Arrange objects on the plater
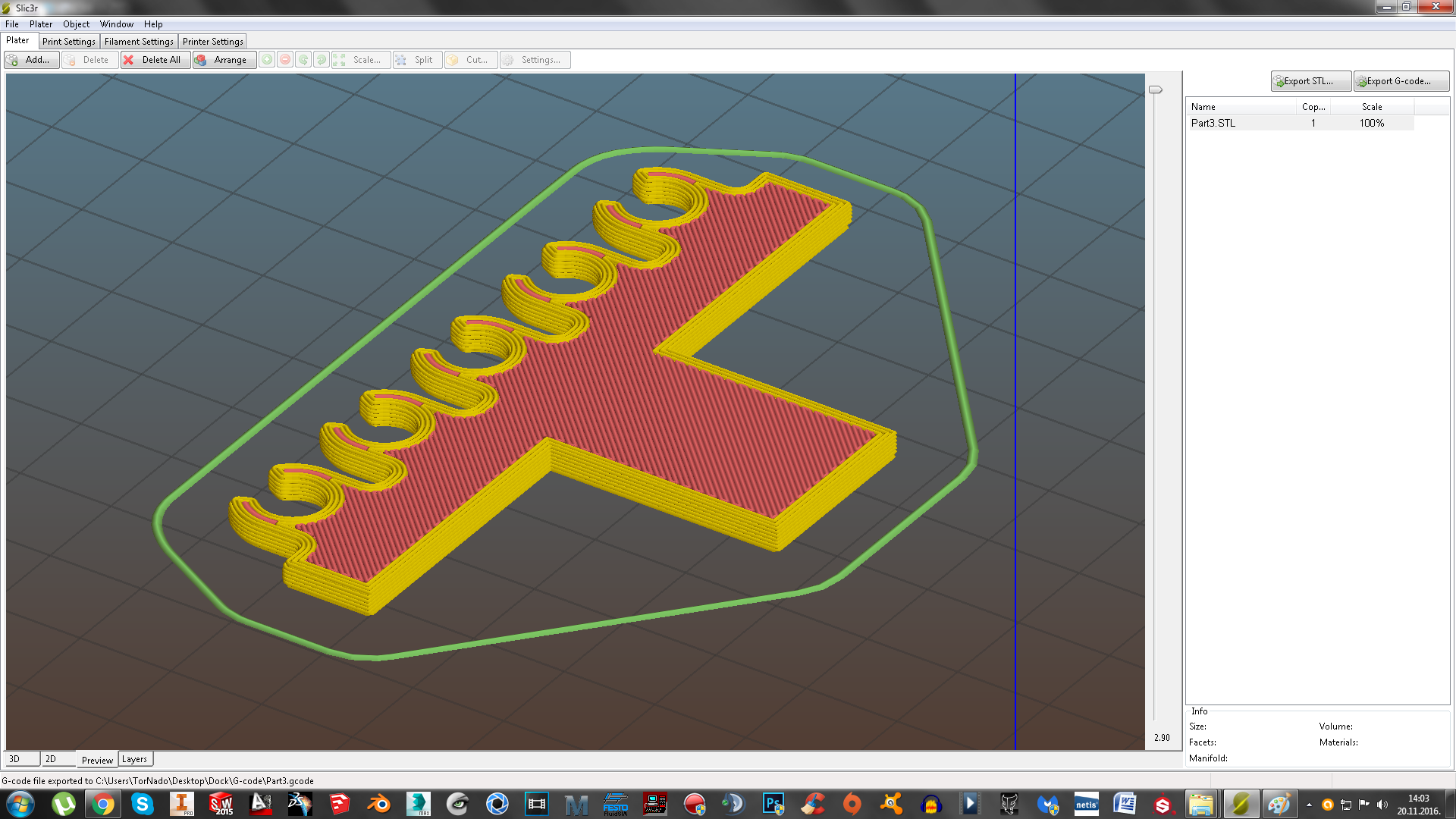 221,60
